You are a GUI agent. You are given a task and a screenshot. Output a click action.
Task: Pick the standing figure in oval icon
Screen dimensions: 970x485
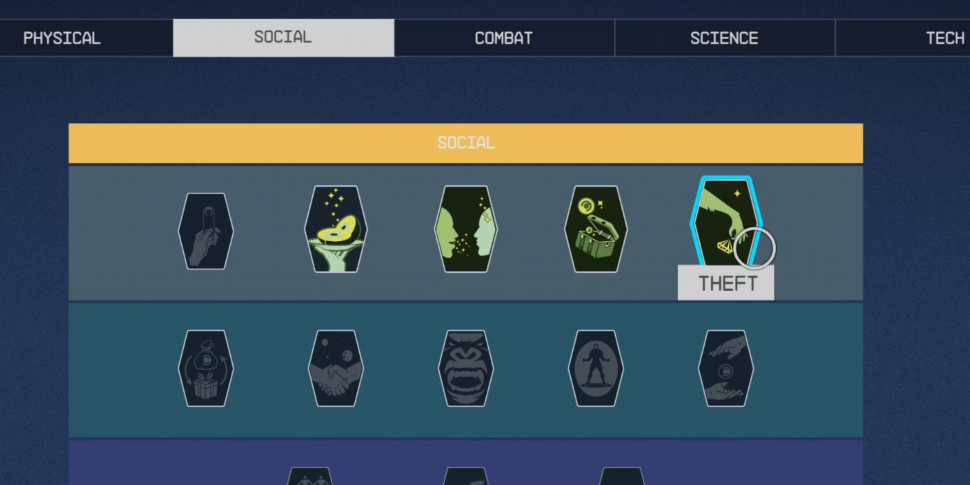596,368
